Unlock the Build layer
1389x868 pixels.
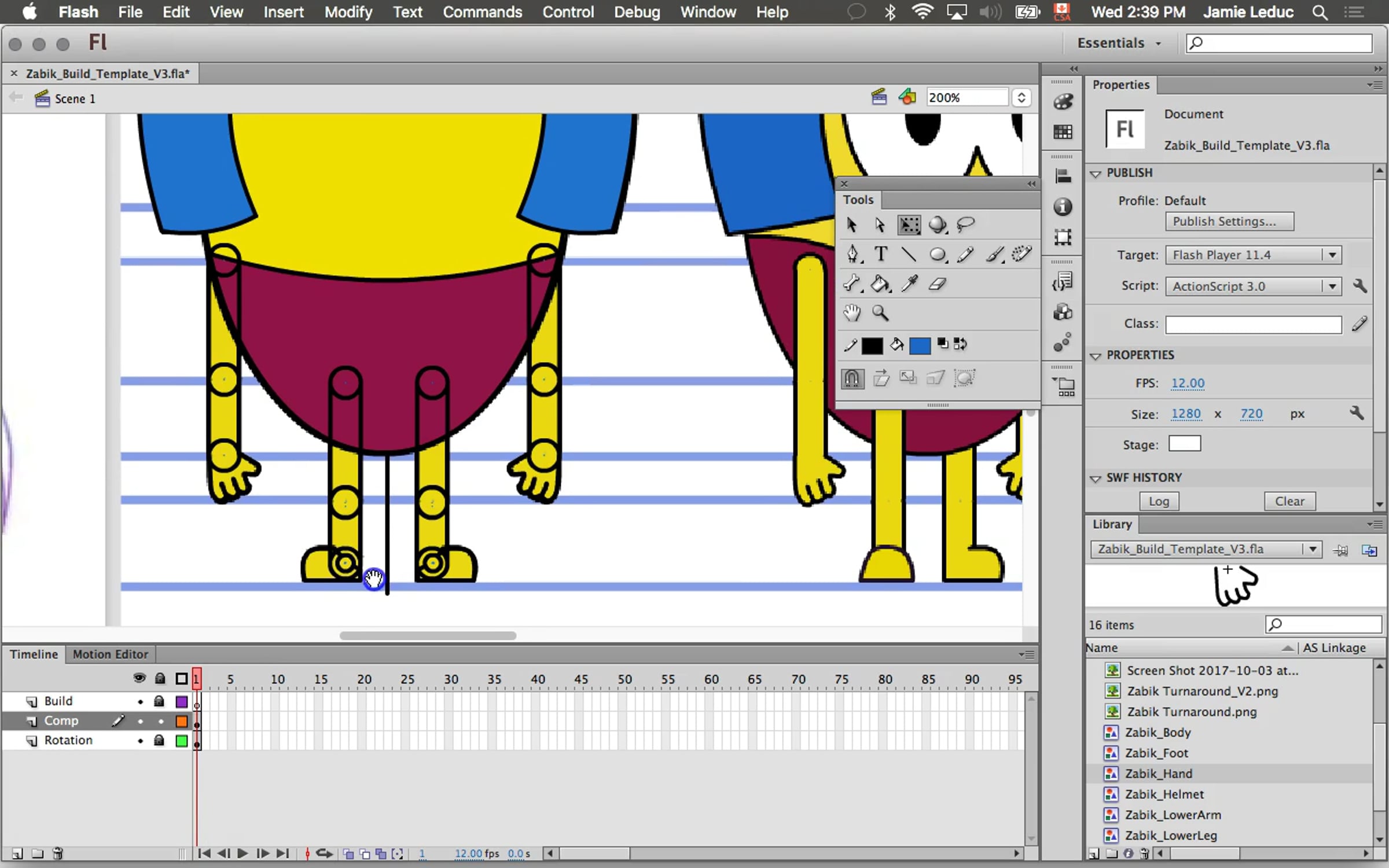click(159, 701)
